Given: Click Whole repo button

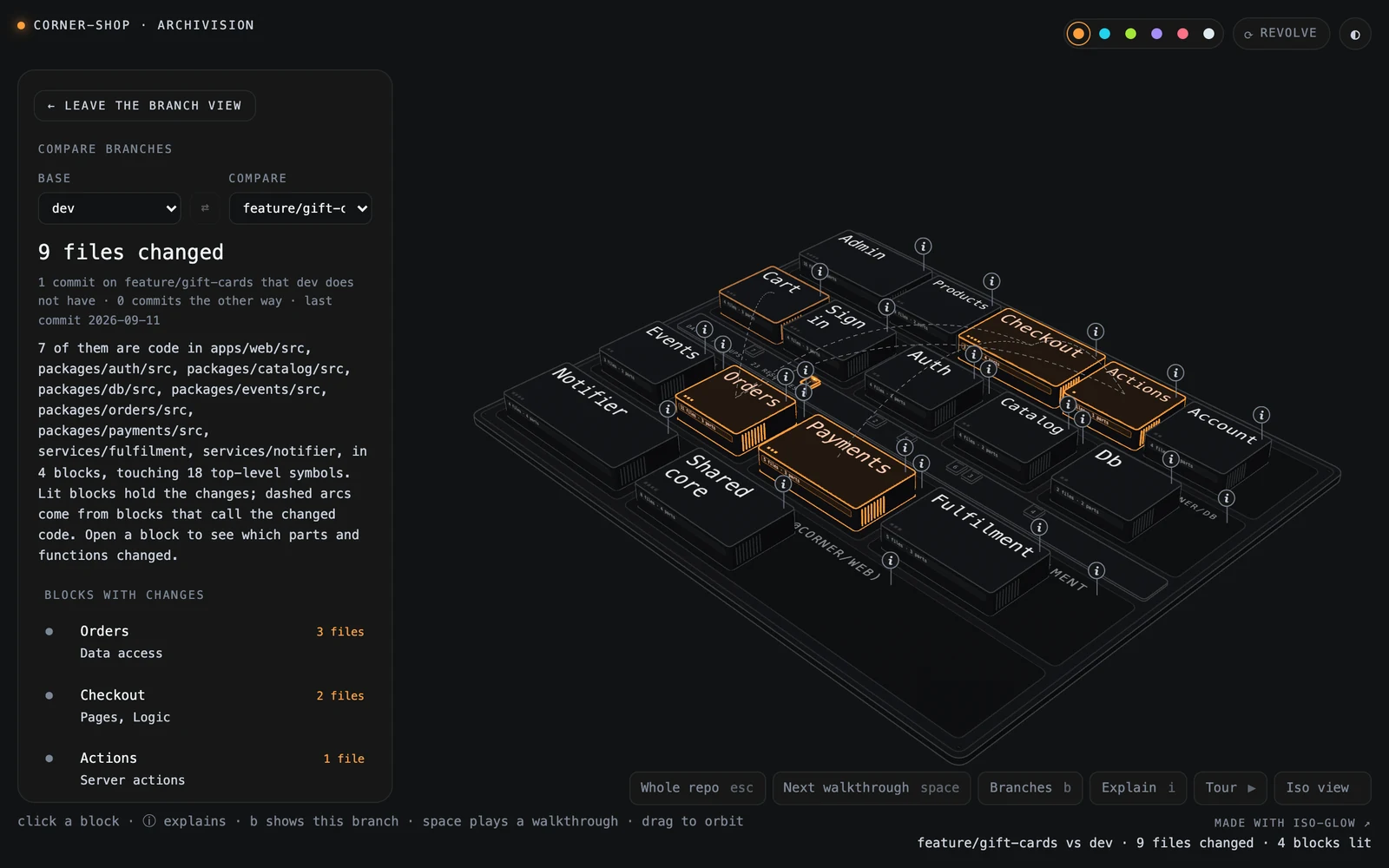Looking at the screenshot, I should coord(697,788).
